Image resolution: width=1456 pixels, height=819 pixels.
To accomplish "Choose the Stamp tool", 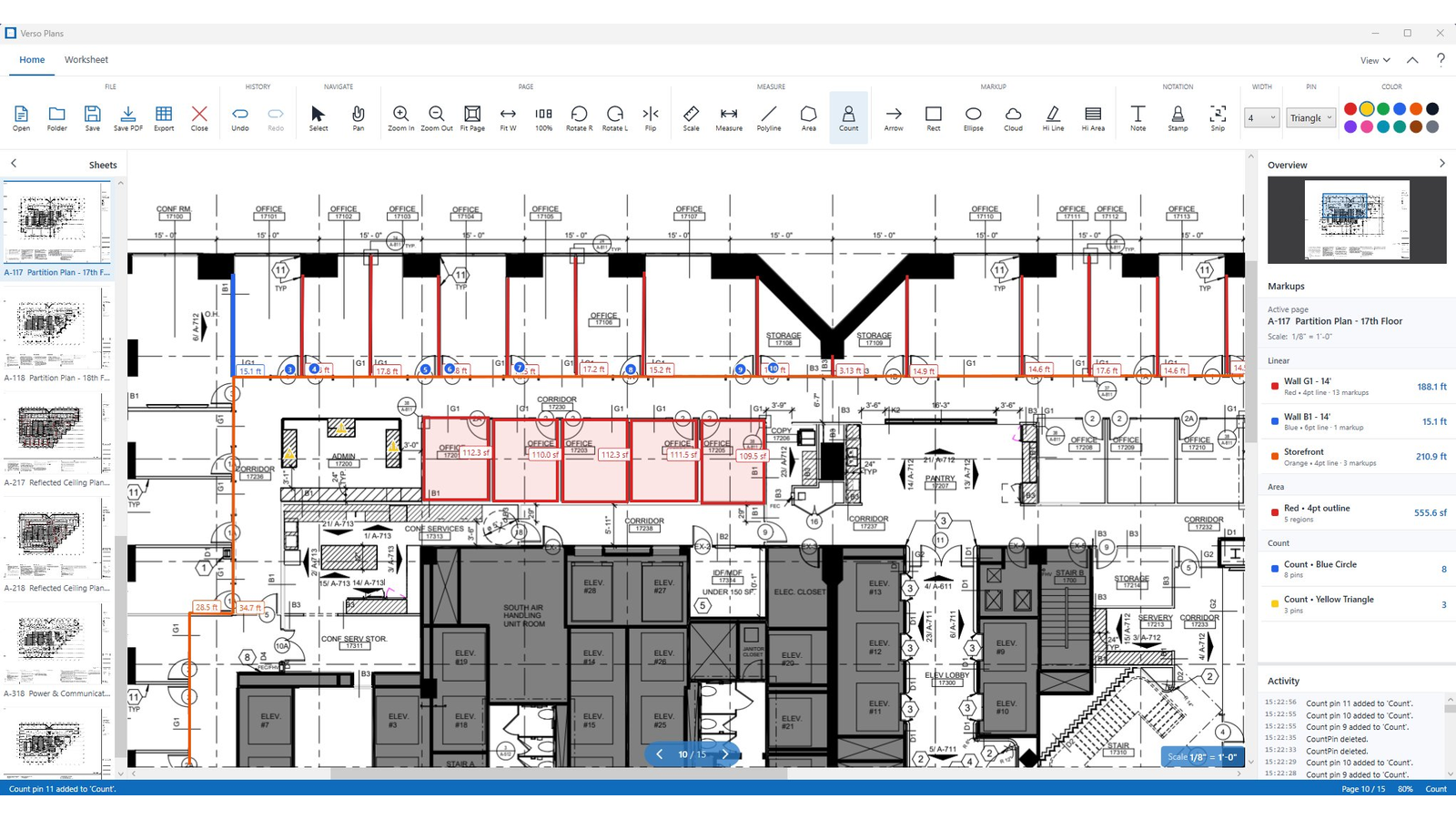I will tap(1178, 117).
